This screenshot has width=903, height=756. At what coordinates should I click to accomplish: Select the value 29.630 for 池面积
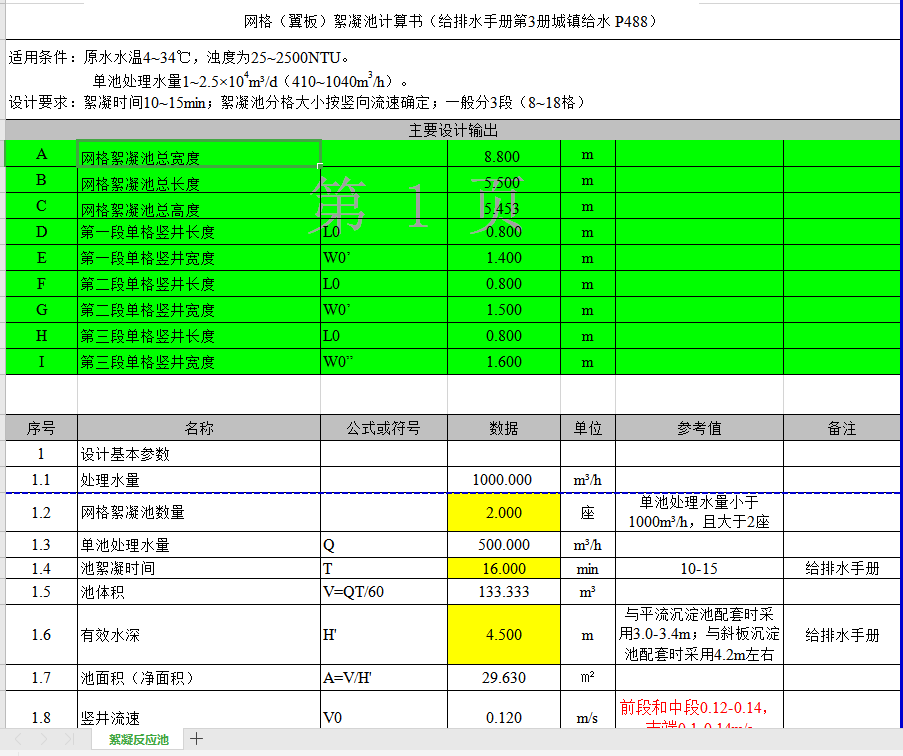(503, 678)
